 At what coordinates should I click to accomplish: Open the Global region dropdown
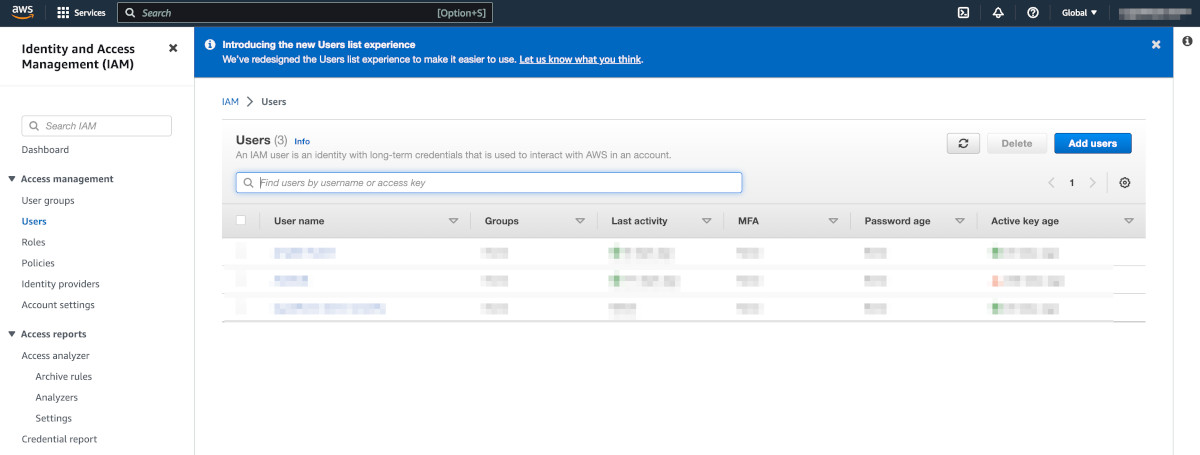click(x=1079, y=13)
